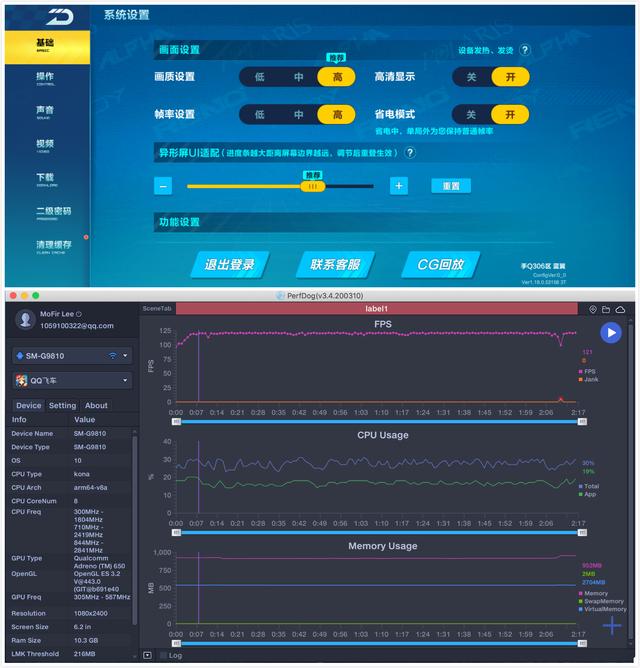Click the 重置 reset button

(451, 186)
